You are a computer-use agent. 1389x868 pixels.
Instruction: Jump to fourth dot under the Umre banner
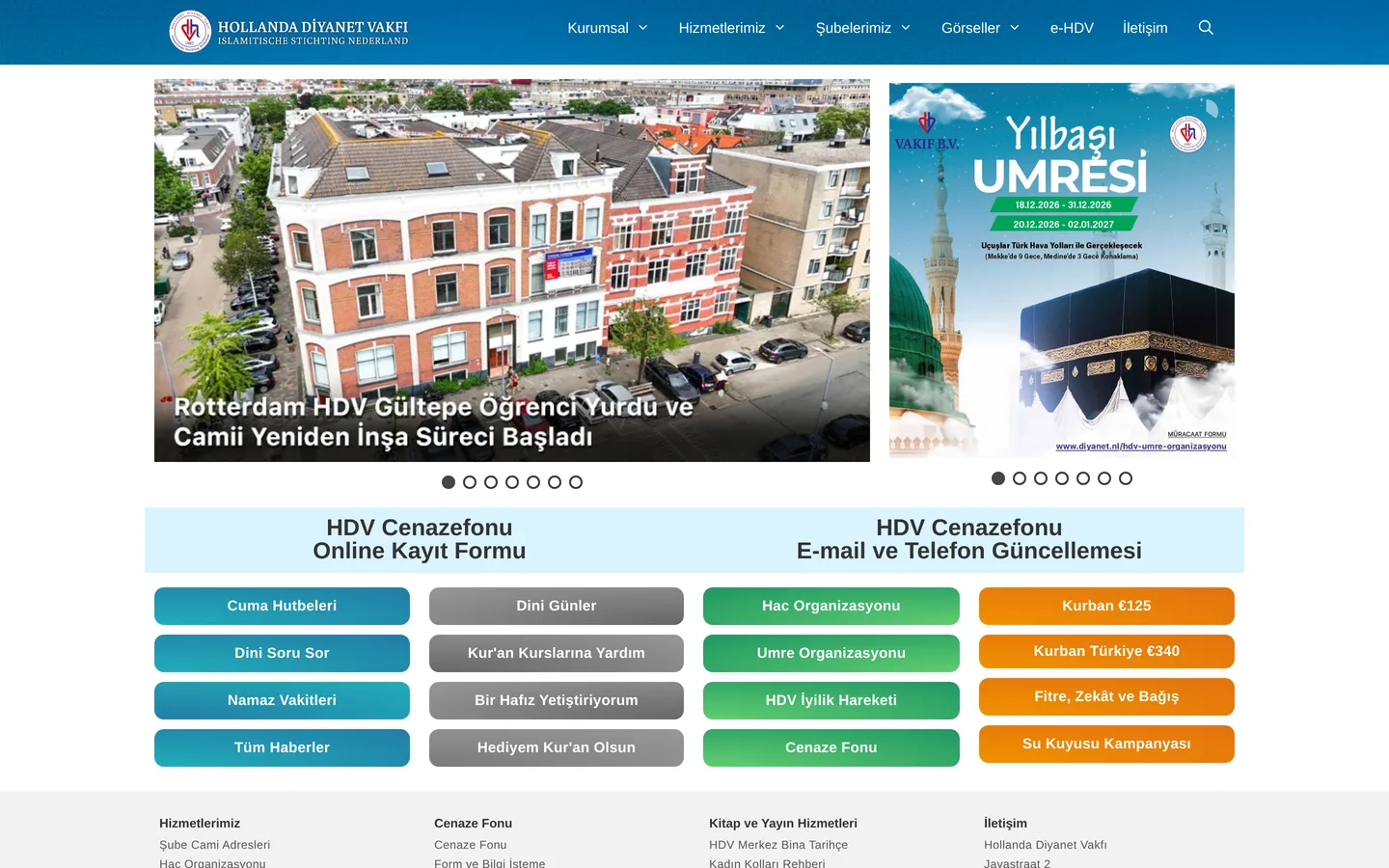click(1062, 478)
